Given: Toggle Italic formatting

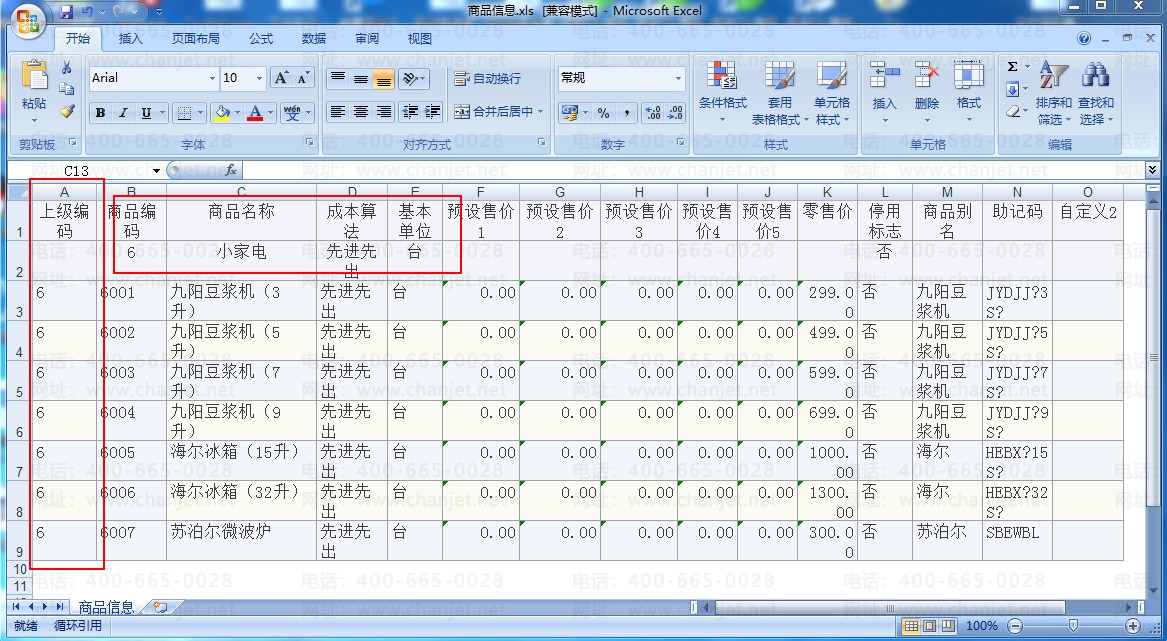Looking at the screenshot, I should pyautogui.click(x=123, y=113).
